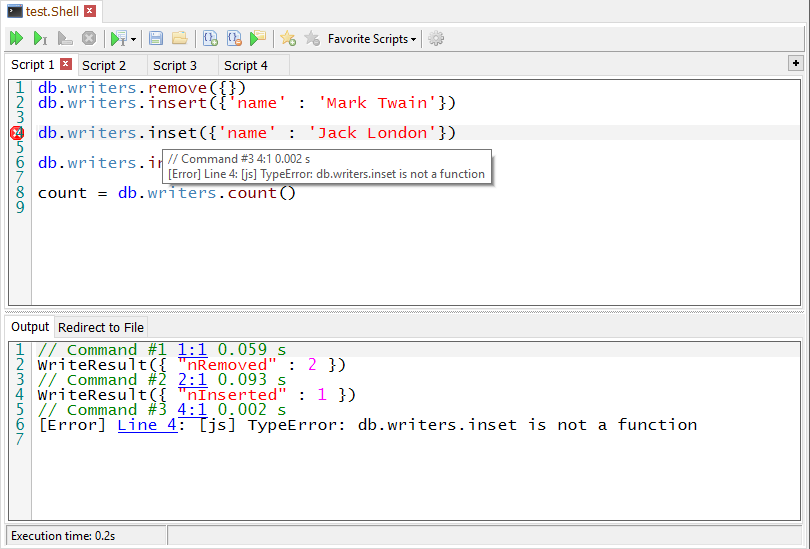The height and width of the screenshot is (549, 810).
Task: Open a script file via folder icon
Action: 179,39
